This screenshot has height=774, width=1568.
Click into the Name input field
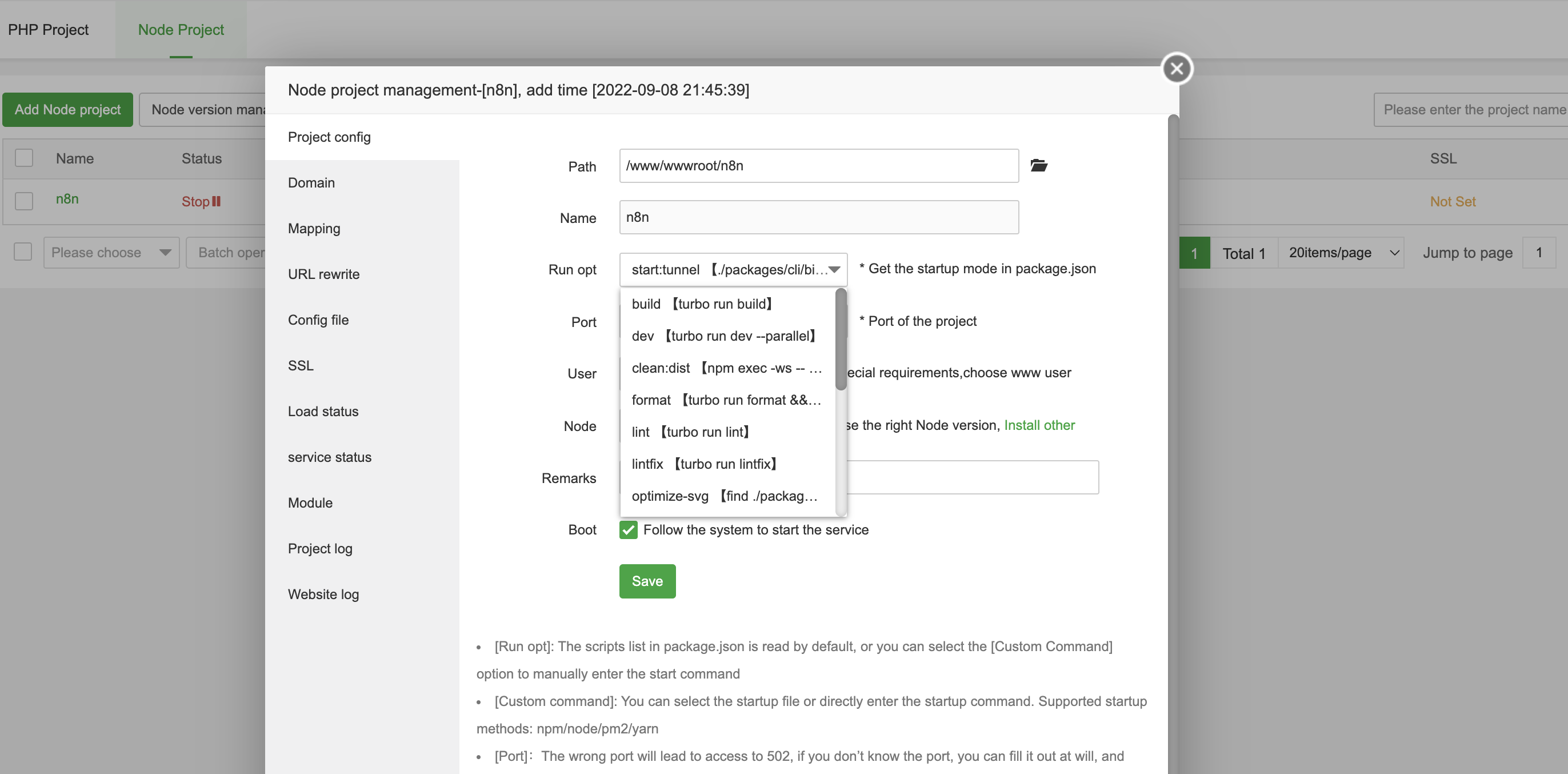click(x=818, y=217)
